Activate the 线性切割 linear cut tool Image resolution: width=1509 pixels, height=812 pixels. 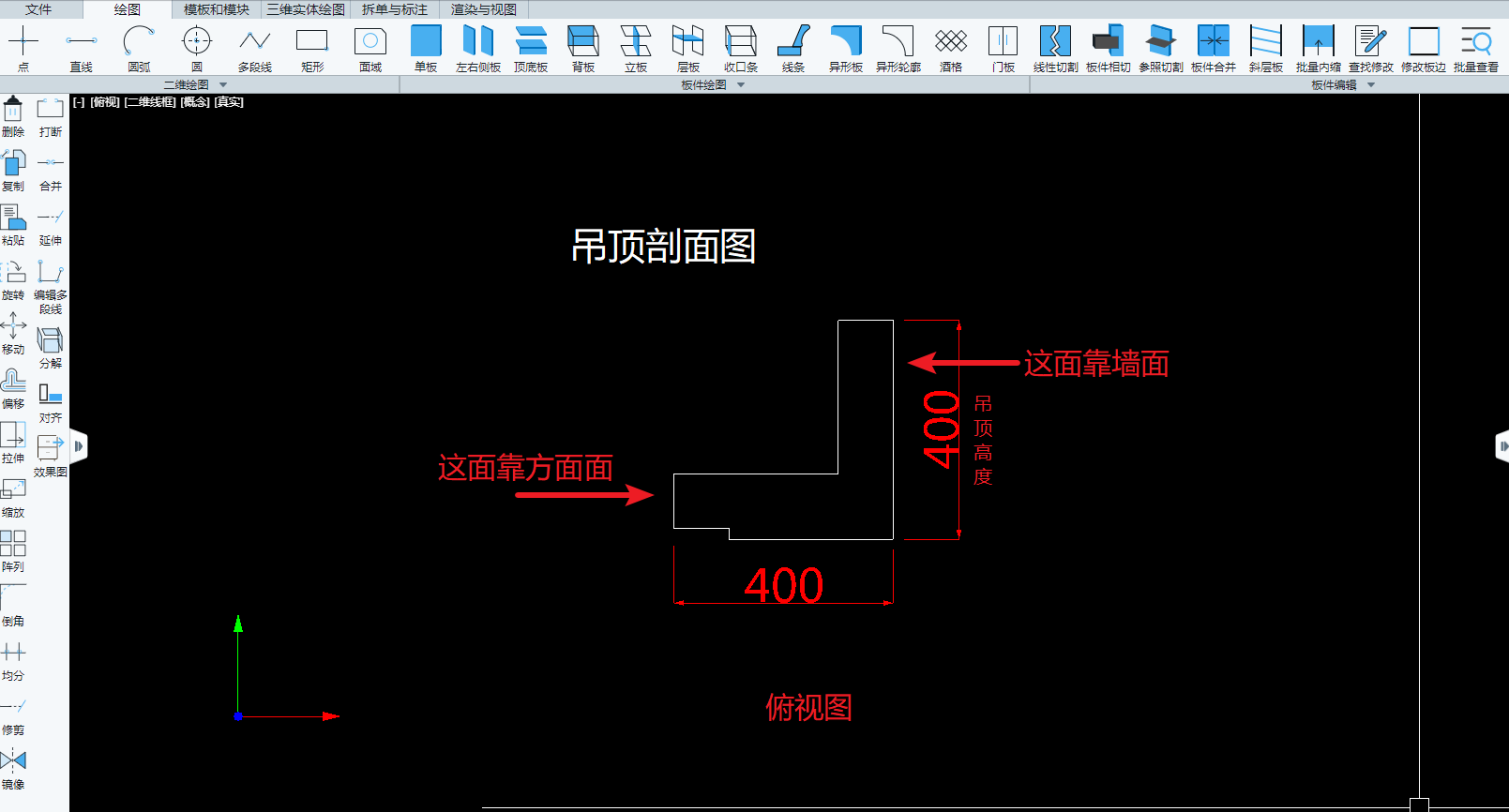tap(1055, 49)
